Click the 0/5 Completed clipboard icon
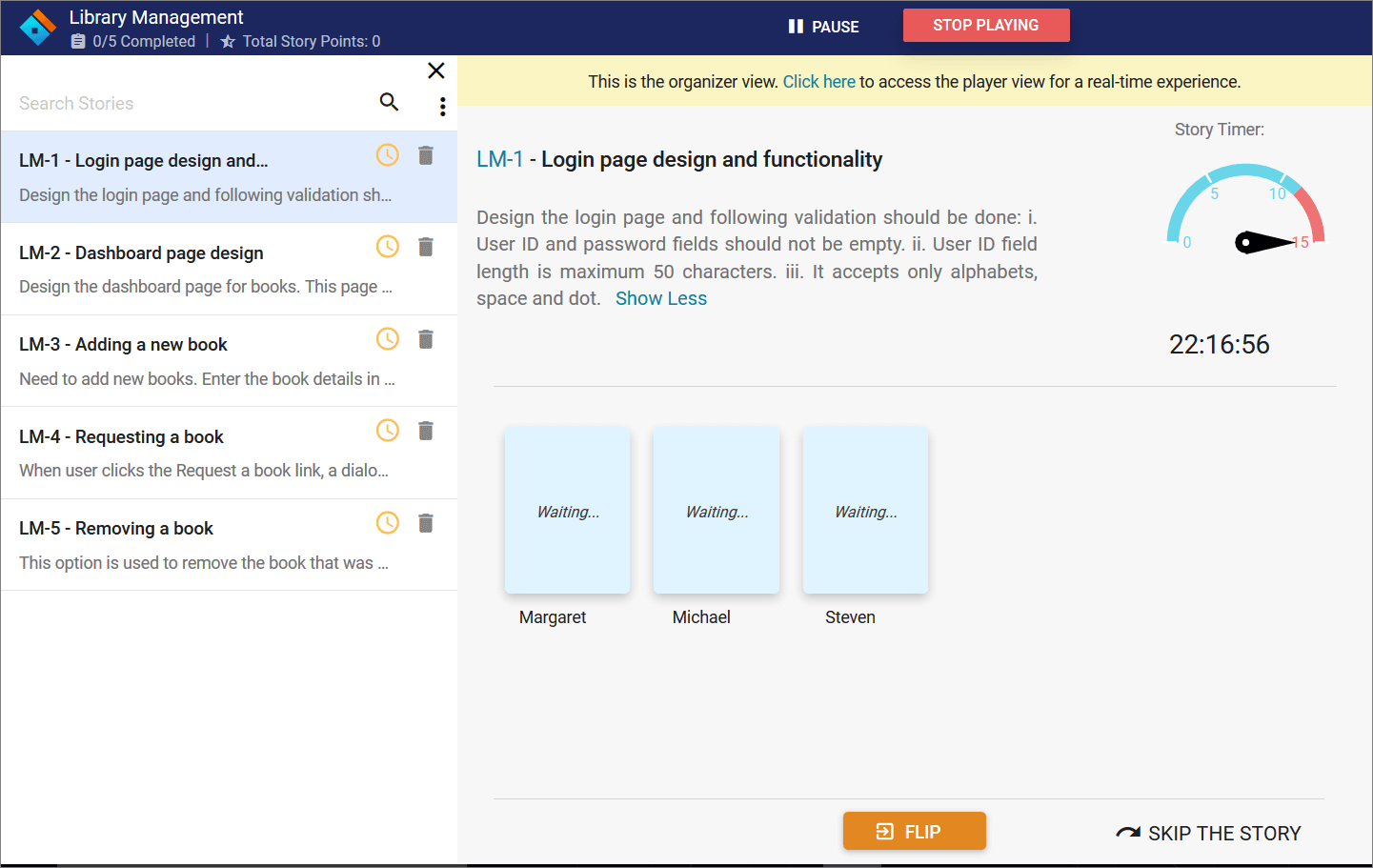Viewport: 1373px width, 868px height. [x=77, y=41]
